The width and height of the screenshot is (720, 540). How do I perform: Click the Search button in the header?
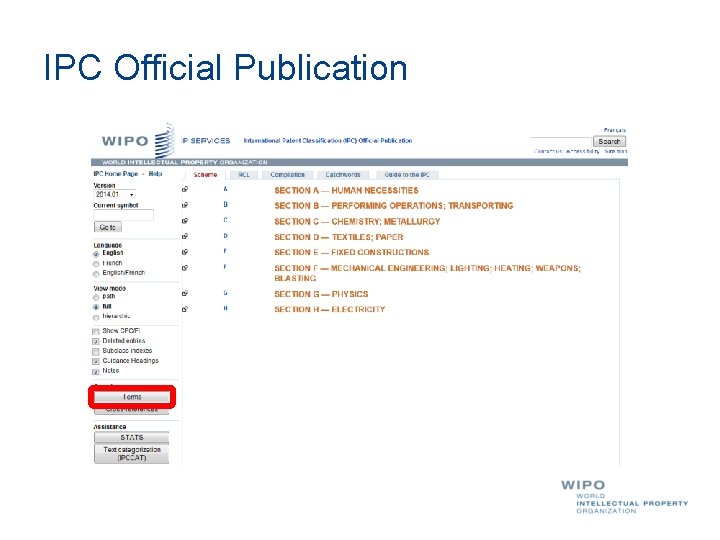pyautogui.click(x=609, y=141)
